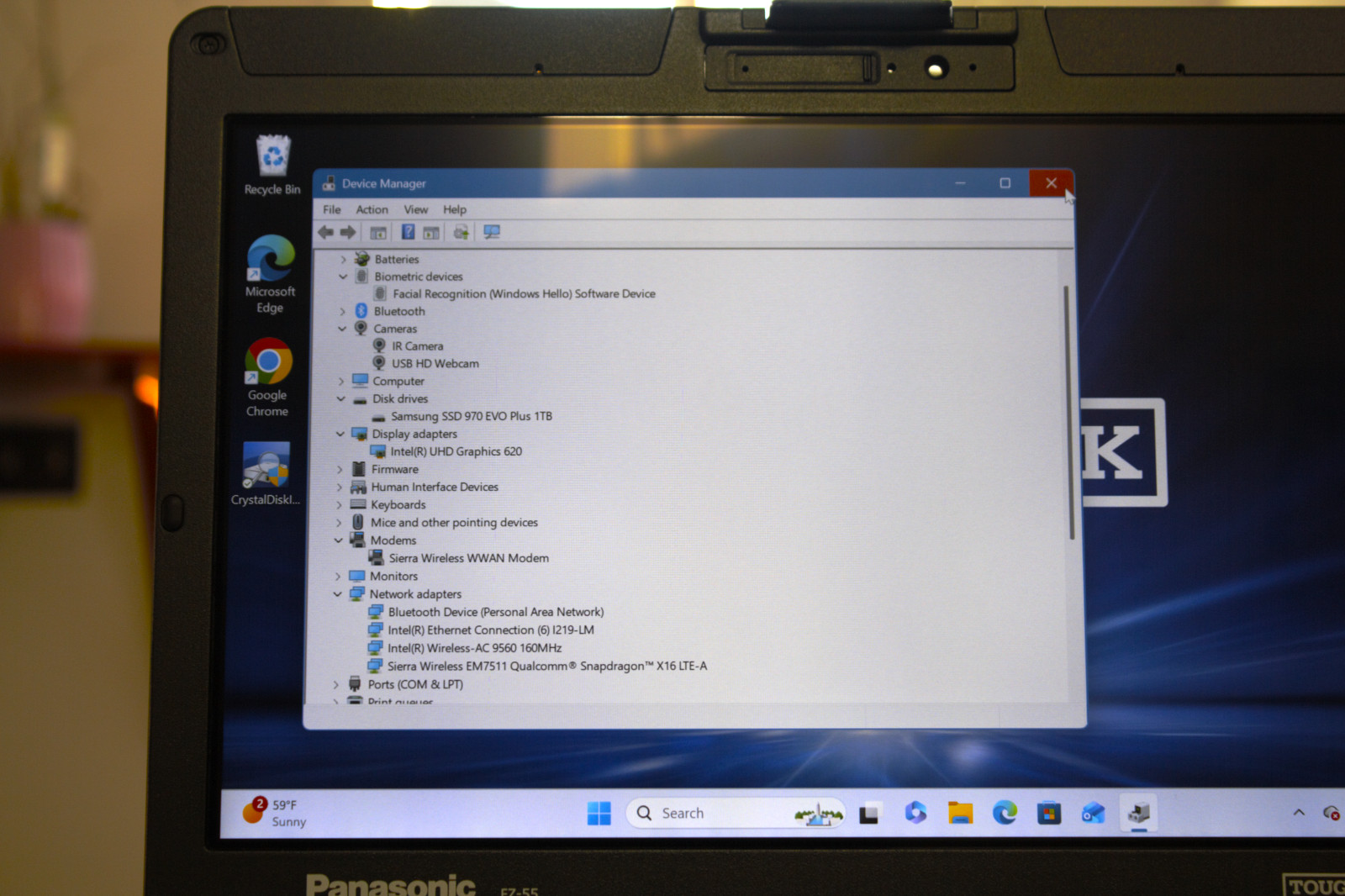Collapse the Network adapters category
Viewport: 1345px width, 896px height.
click(338, 594)
